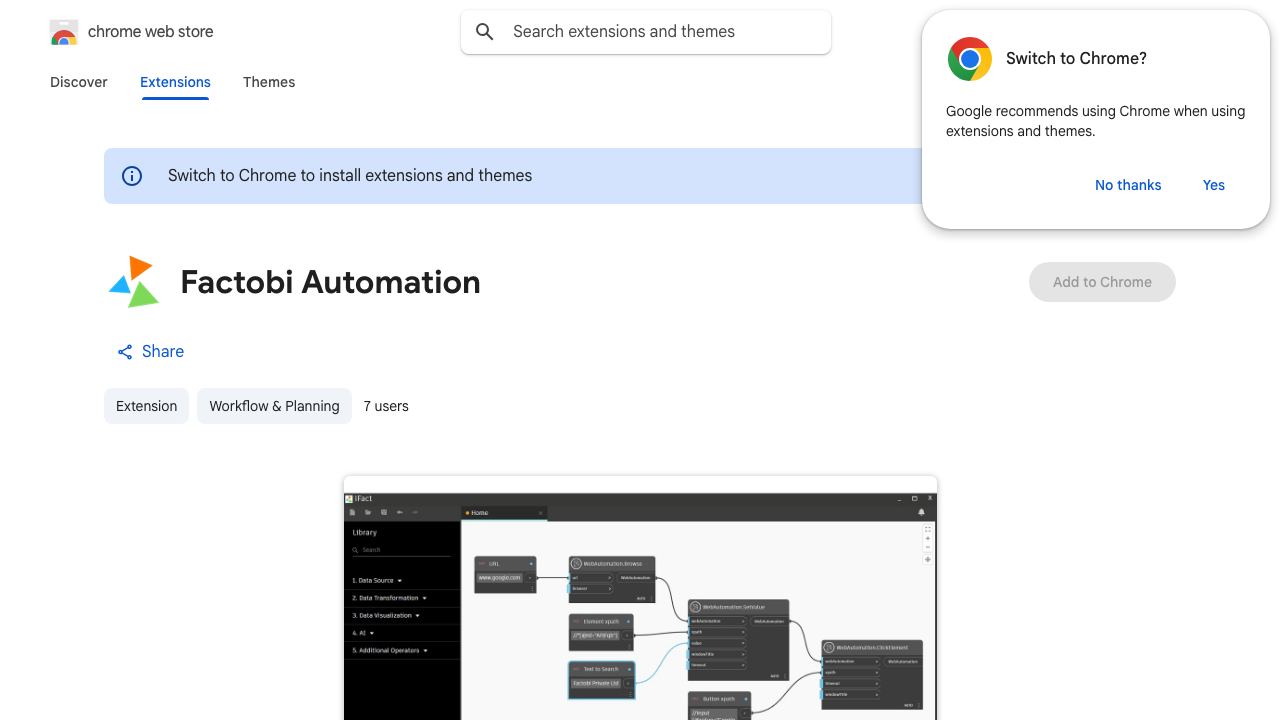The width and height of the screenshot is (1280, 720).
Task: Open the Workflow & Planning category chip
Action: coord(274,406)
